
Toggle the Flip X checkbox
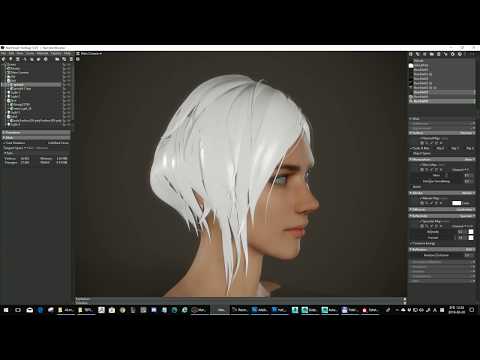coord(440,148)
